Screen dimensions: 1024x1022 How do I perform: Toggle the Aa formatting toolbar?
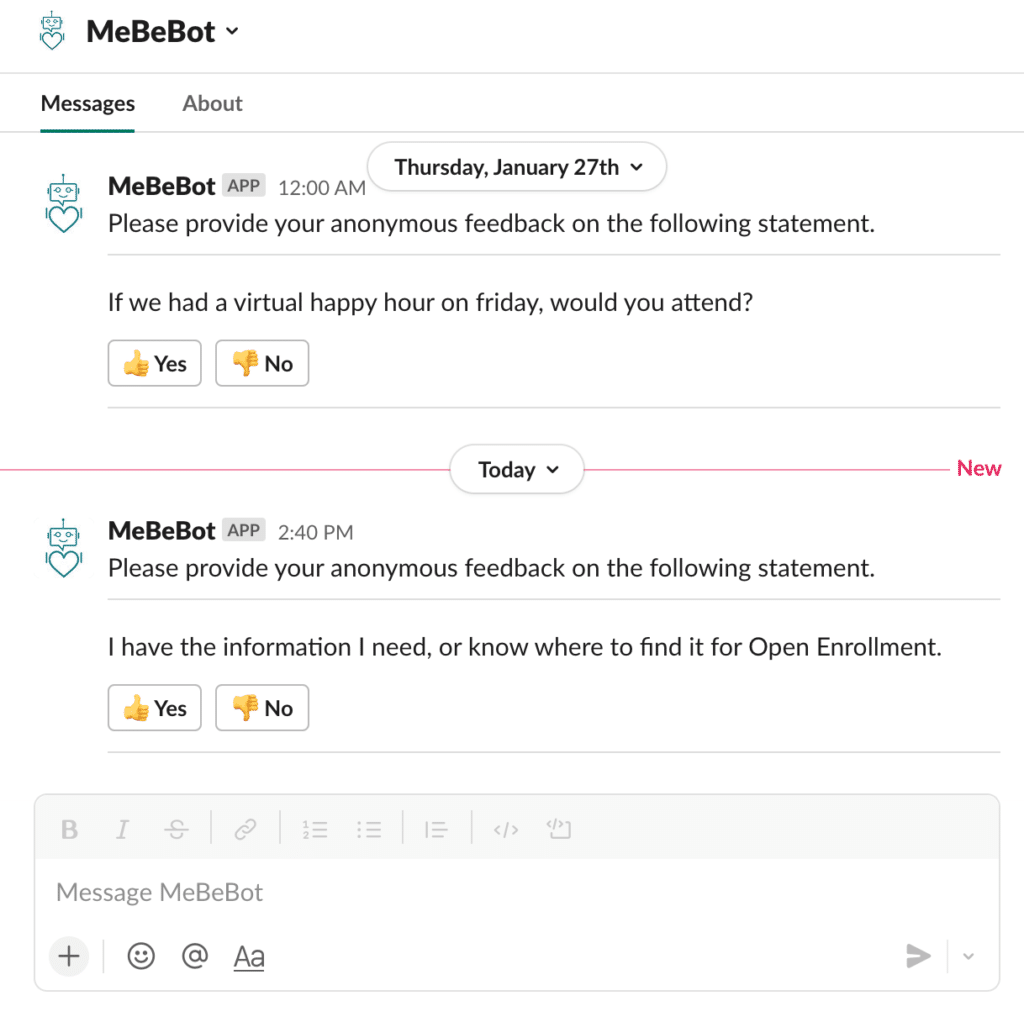pos(249,957)
